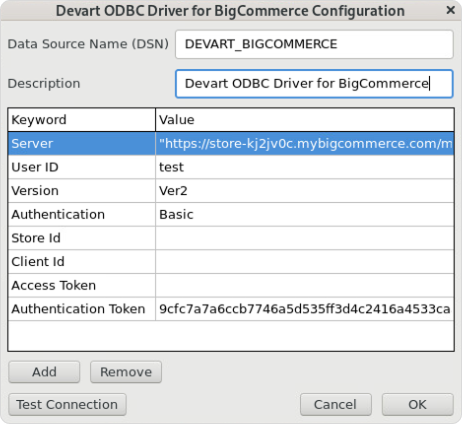Click the Value column header
Image resolution: width=462 pixels, height=424 pixels.
[x=305, y=120]
